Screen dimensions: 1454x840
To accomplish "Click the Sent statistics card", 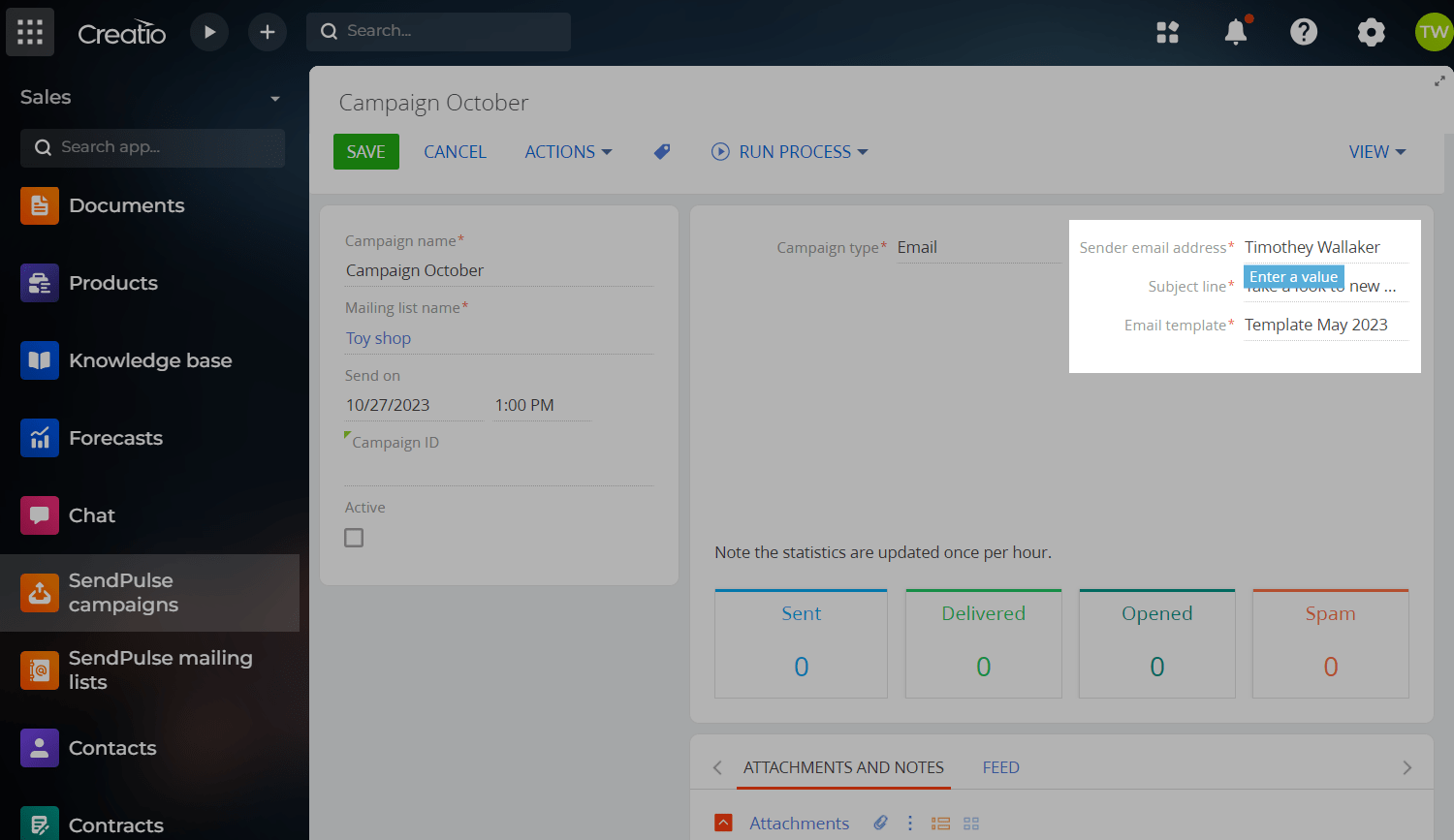I will (x=801, y=643).
